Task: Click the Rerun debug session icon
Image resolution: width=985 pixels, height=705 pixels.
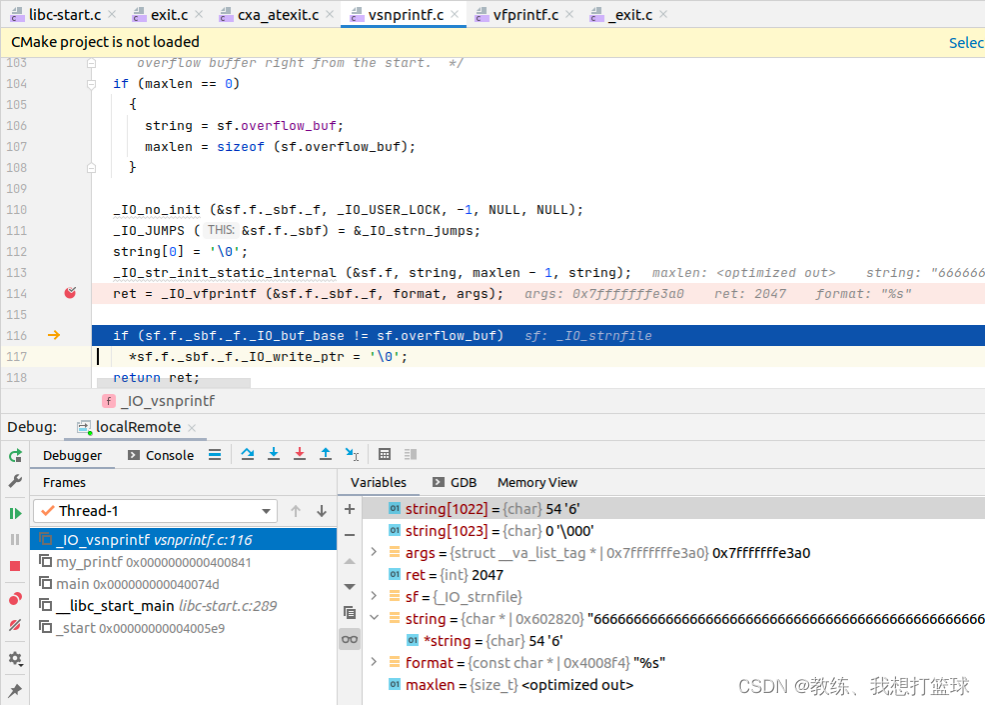Action: (15, 456)
